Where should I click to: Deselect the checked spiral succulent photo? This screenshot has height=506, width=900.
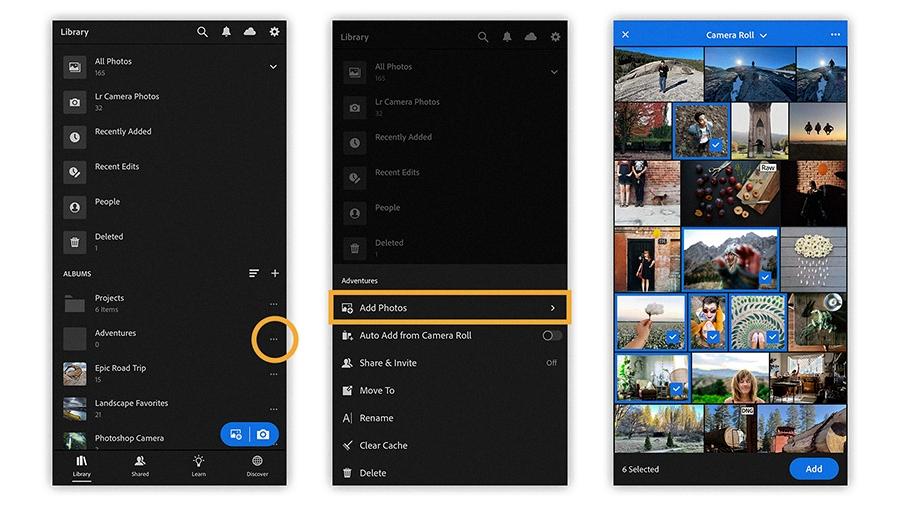coord(758,322)
